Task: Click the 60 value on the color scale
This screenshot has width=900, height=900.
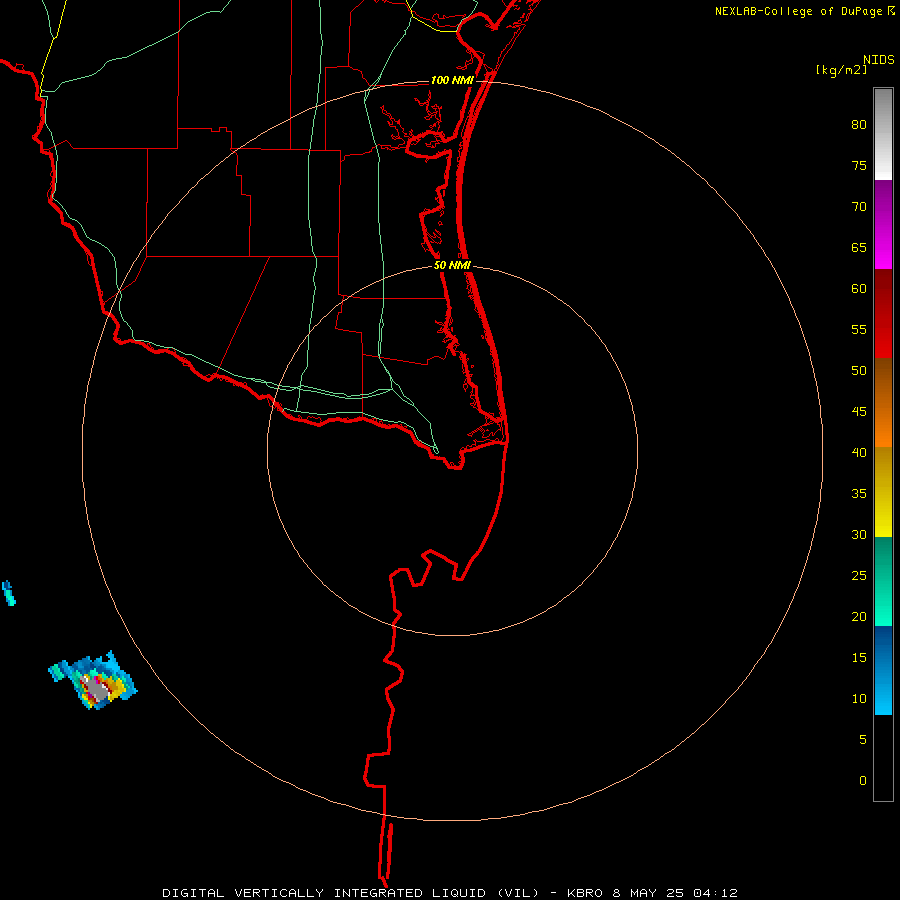Action: (x=859, y=289)
